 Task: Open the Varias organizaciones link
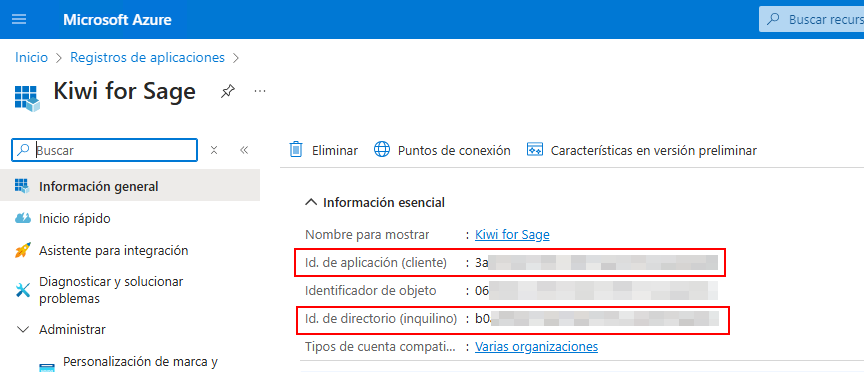[x=536, y=347]
